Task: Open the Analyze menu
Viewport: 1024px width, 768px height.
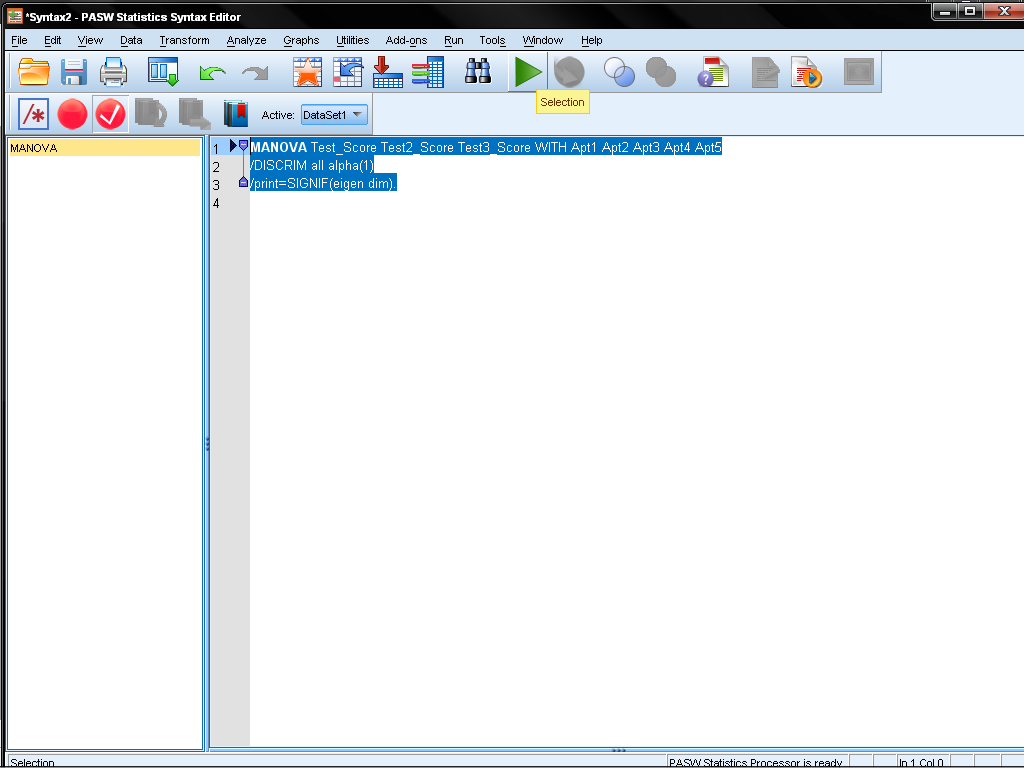Action: 246,40
